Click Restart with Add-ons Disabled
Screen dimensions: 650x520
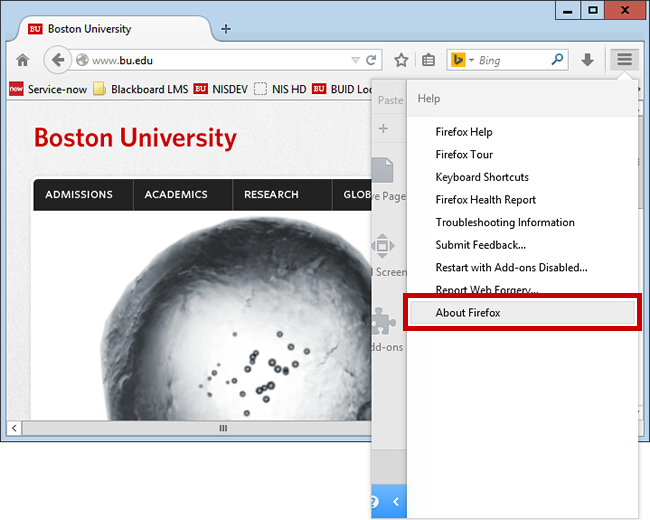tap(511, 268)
